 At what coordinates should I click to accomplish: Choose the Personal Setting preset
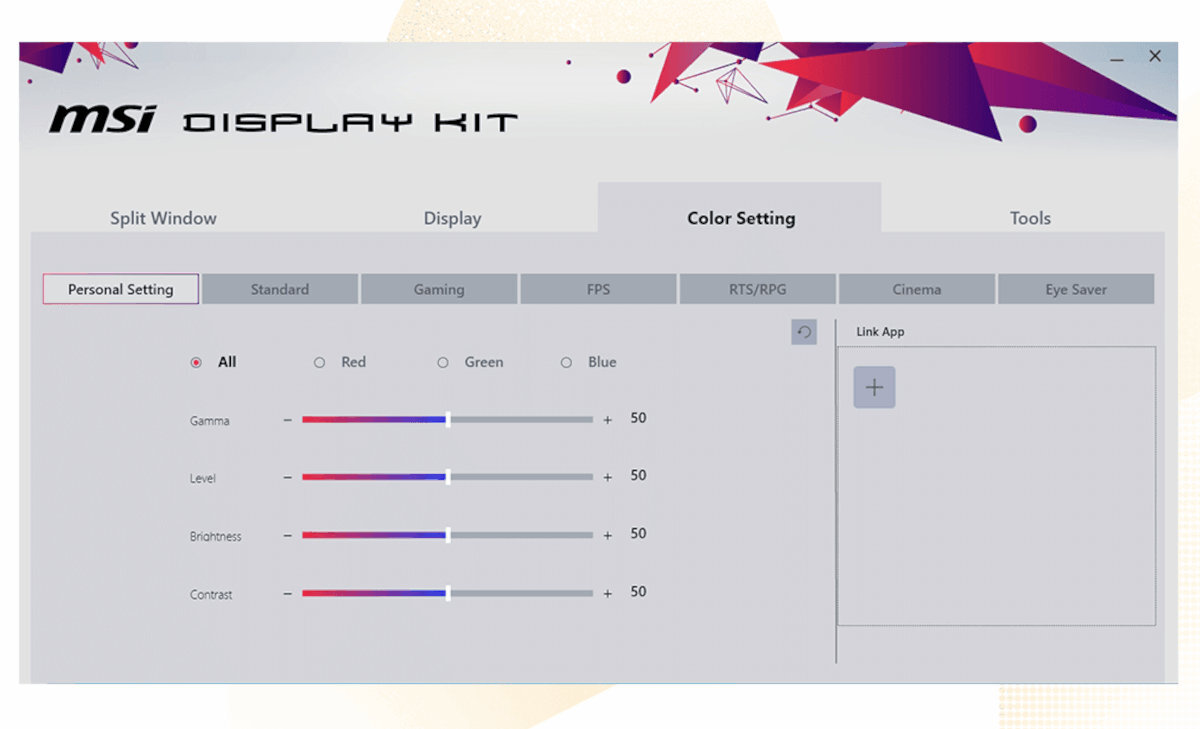121,289
